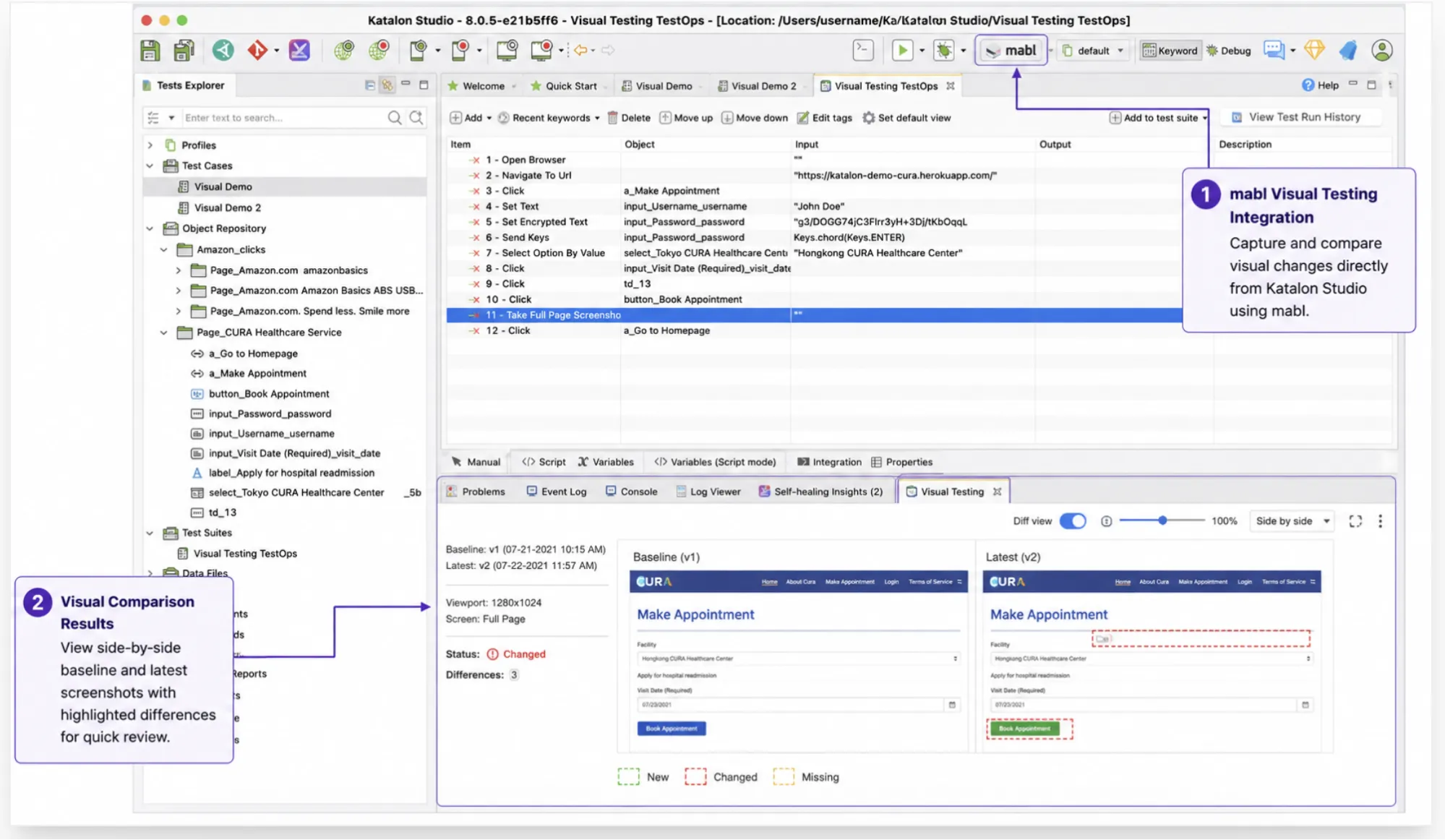Click the purple X toolbar icon
The height and width of the screenshot is (840, 1445).
point(299,51)
